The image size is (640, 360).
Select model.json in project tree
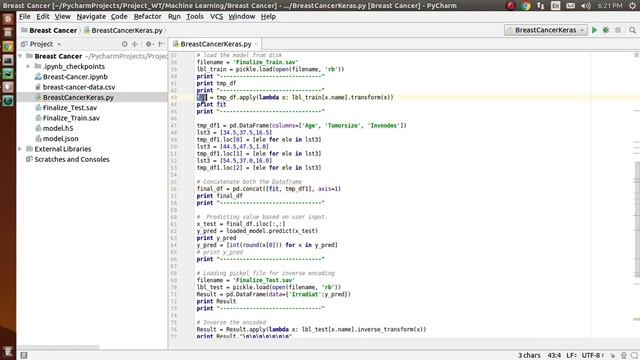click(x=60, y=139)
